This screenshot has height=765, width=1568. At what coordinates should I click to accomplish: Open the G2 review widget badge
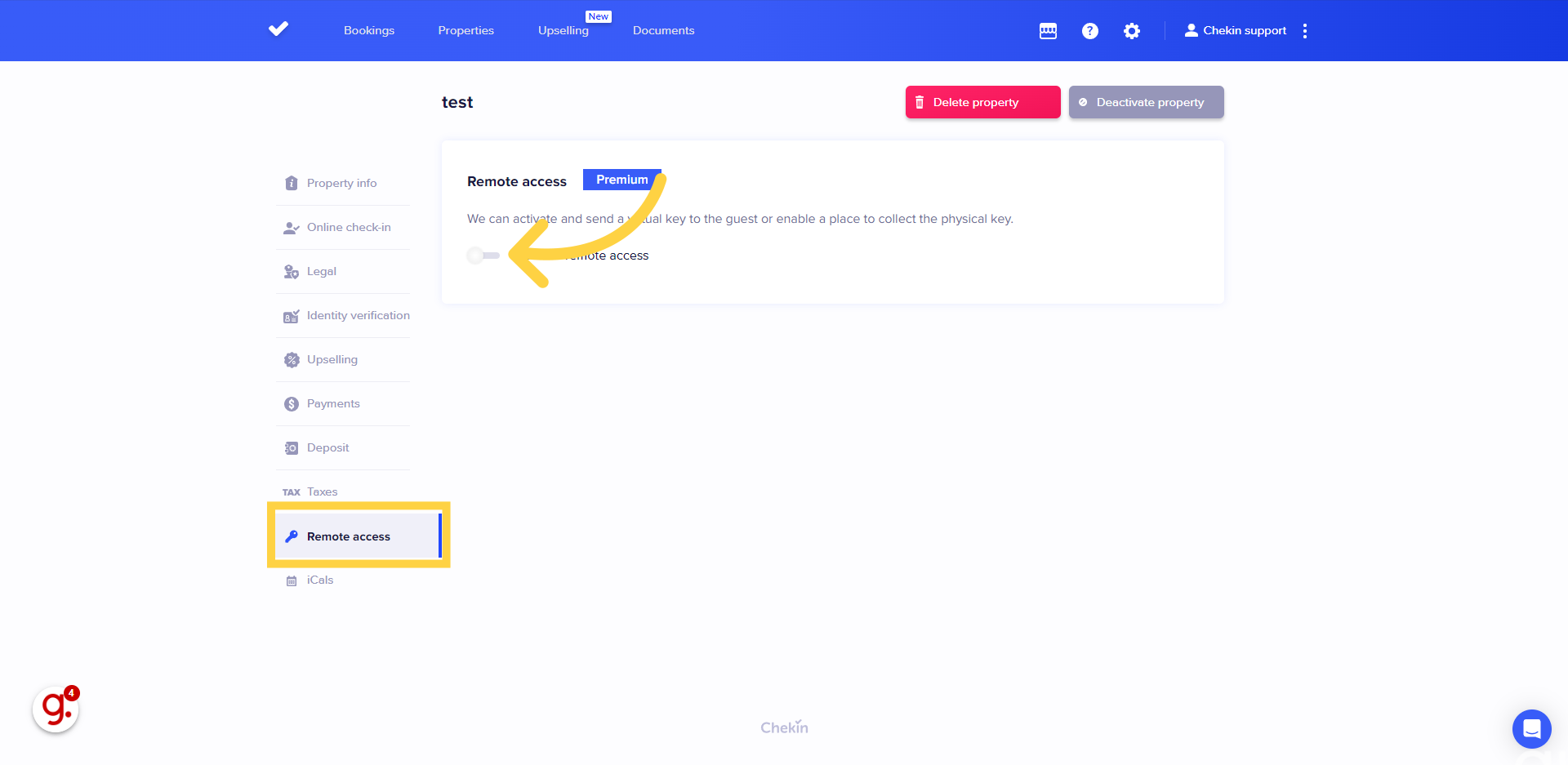pos(56,709)
